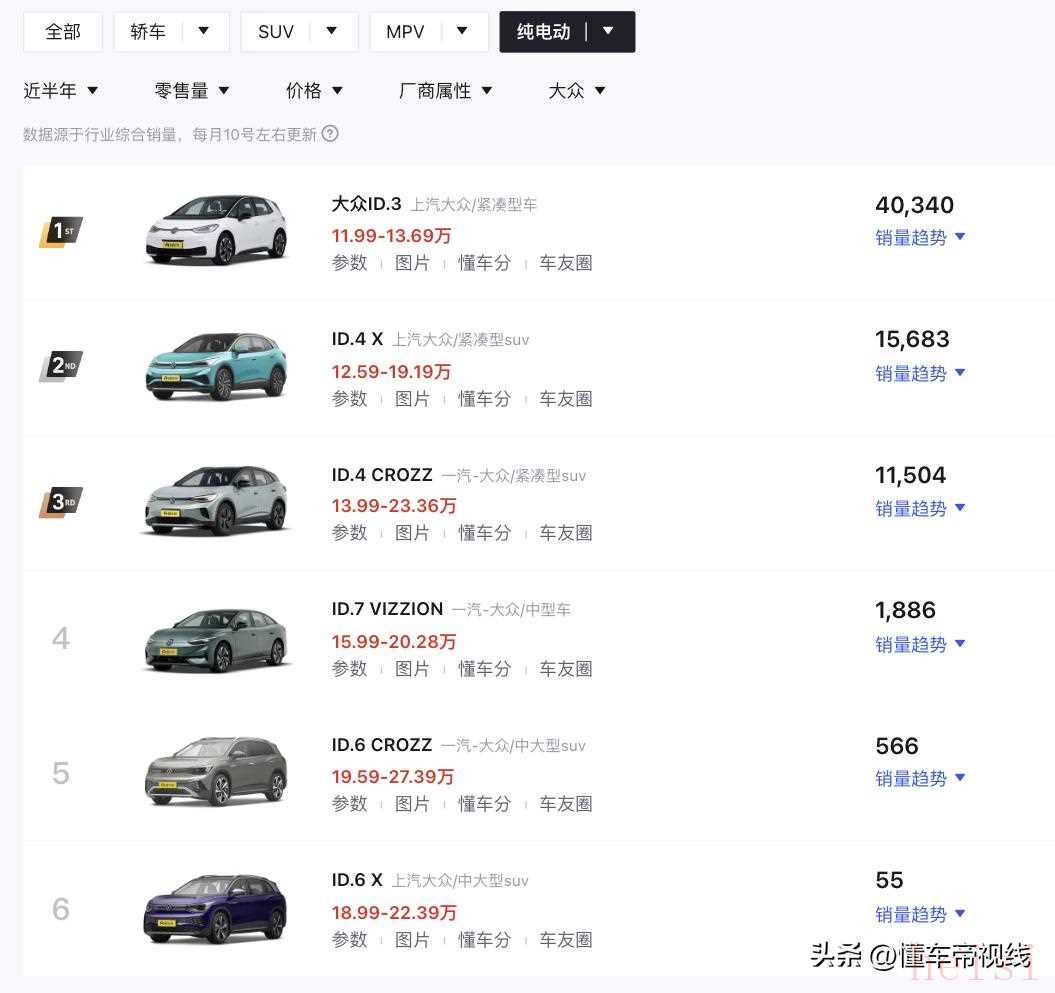Open 参数 for ID.4 CROZZ

(x=349, y=533)
